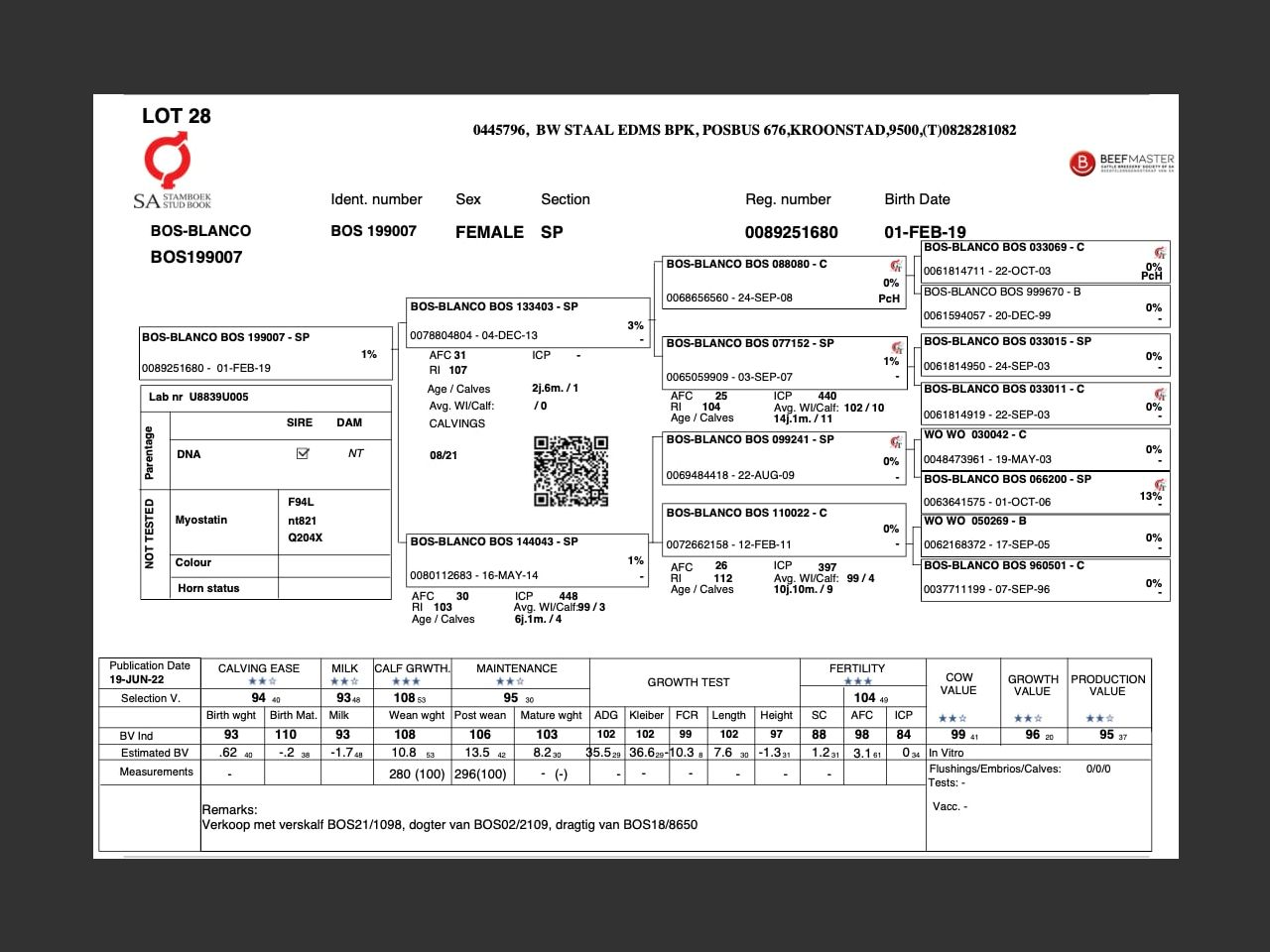Click the QR code in the pedigree
Image resolution: width=1270 pixels, height=952 pixels.
[571, 470]
